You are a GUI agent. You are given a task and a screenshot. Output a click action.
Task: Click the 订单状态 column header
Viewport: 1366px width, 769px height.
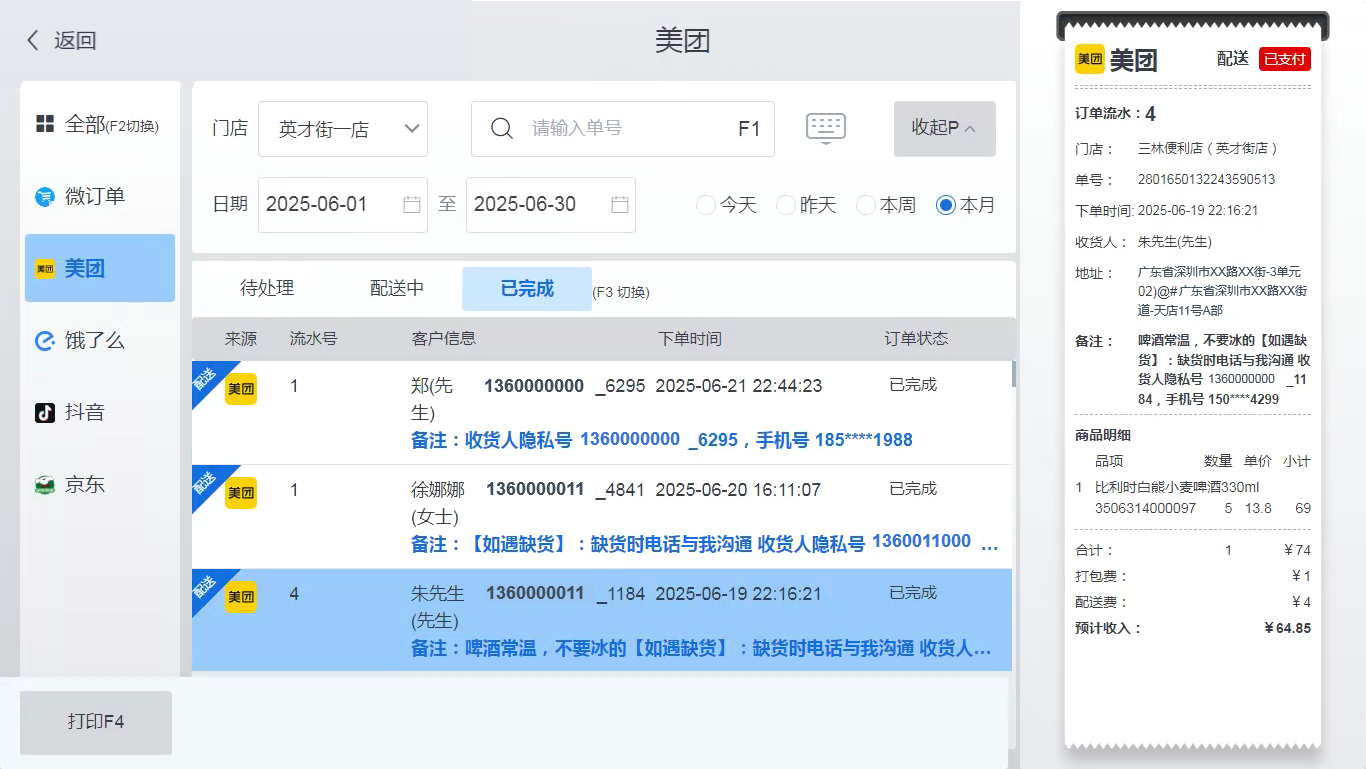click(917, 339)
